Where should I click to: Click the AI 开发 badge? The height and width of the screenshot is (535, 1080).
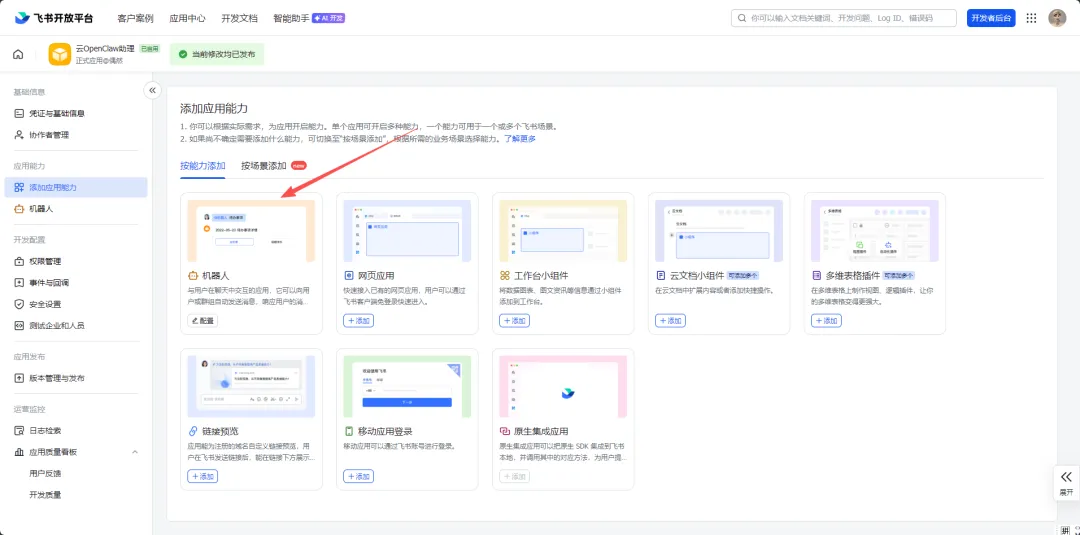point(329,19)
